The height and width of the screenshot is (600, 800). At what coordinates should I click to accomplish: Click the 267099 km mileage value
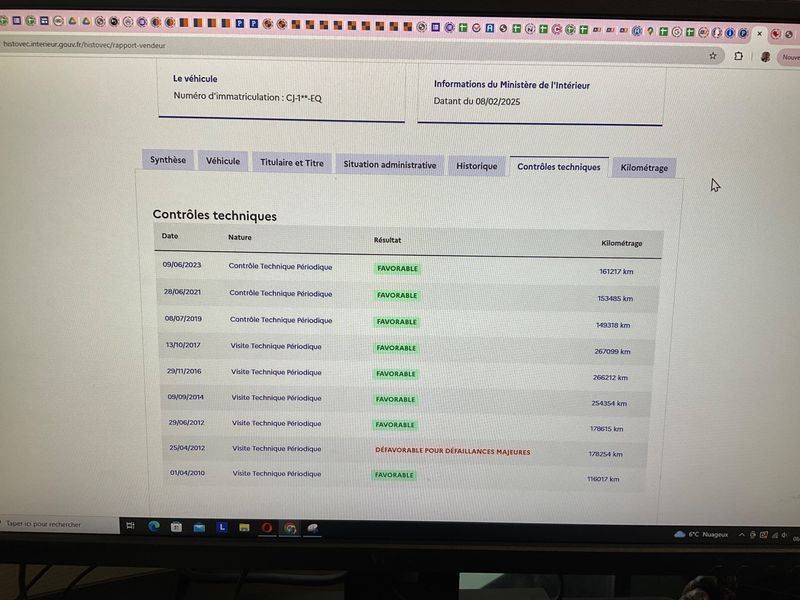click(612, 352)
